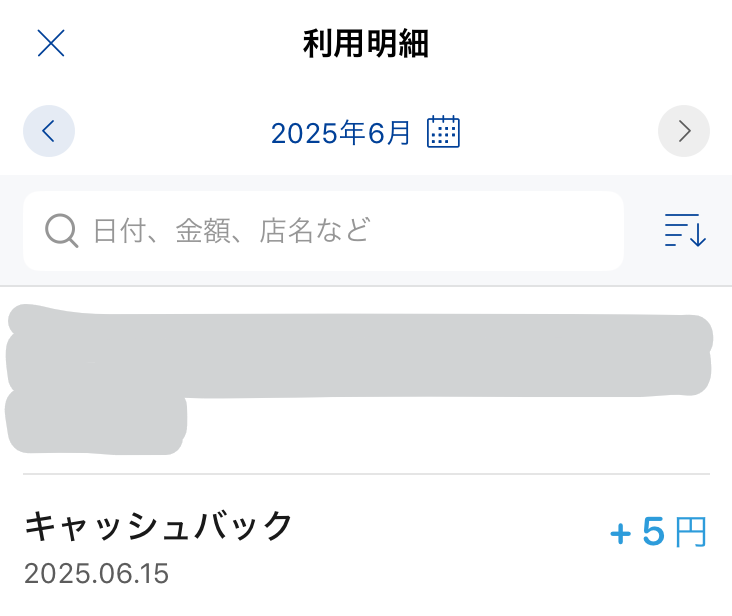Screen dimensions: 732x616
Task: Select the 2025年6月 month label
Action: (x=341, y=132)
